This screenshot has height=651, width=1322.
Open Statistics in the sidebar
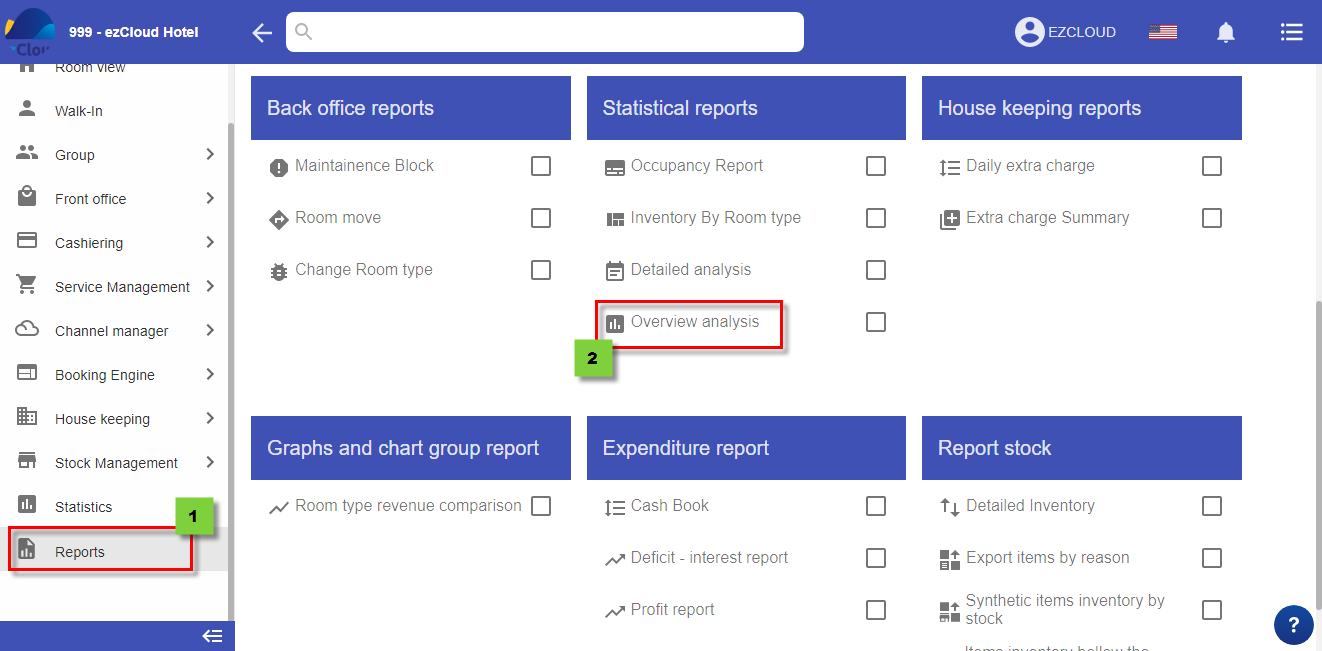83,507
